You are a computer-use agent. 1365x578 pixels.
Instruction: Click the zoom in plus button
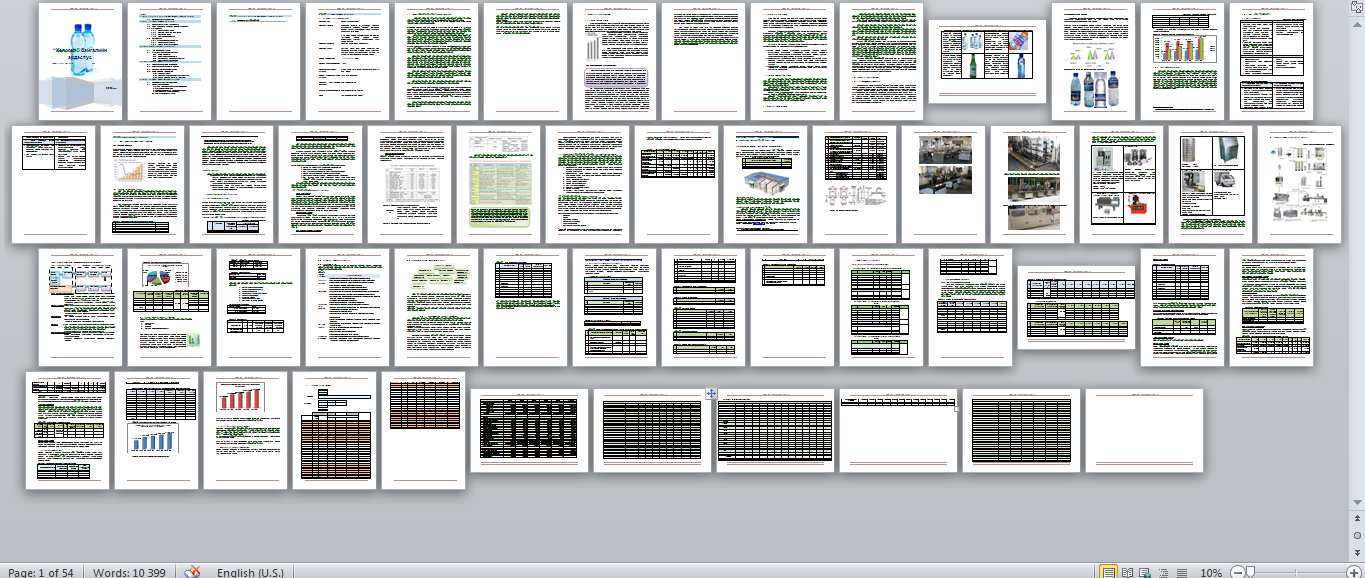pos(1354,572)
